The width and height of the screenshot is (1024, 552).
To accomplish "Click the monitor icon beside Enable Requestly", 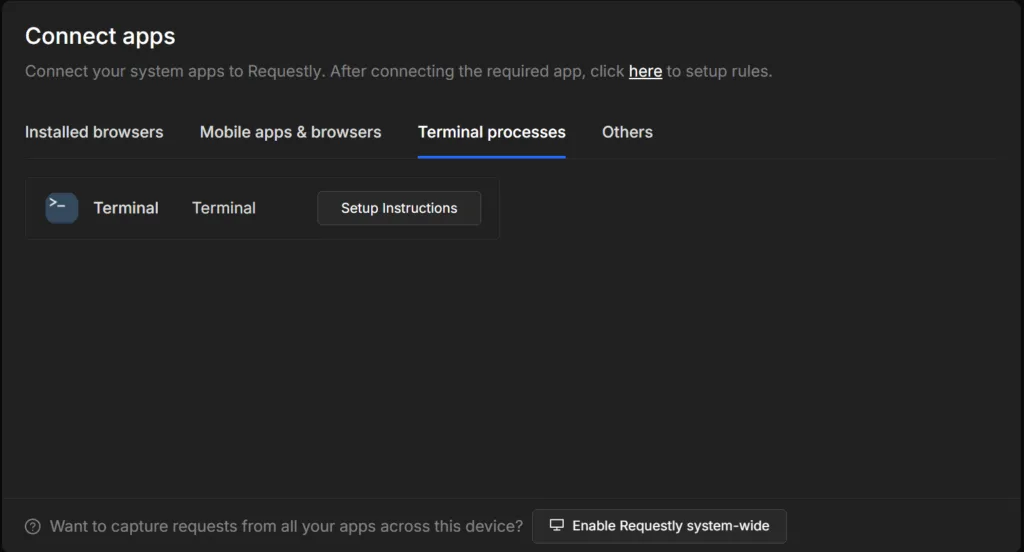I will [x=556, y=525].
